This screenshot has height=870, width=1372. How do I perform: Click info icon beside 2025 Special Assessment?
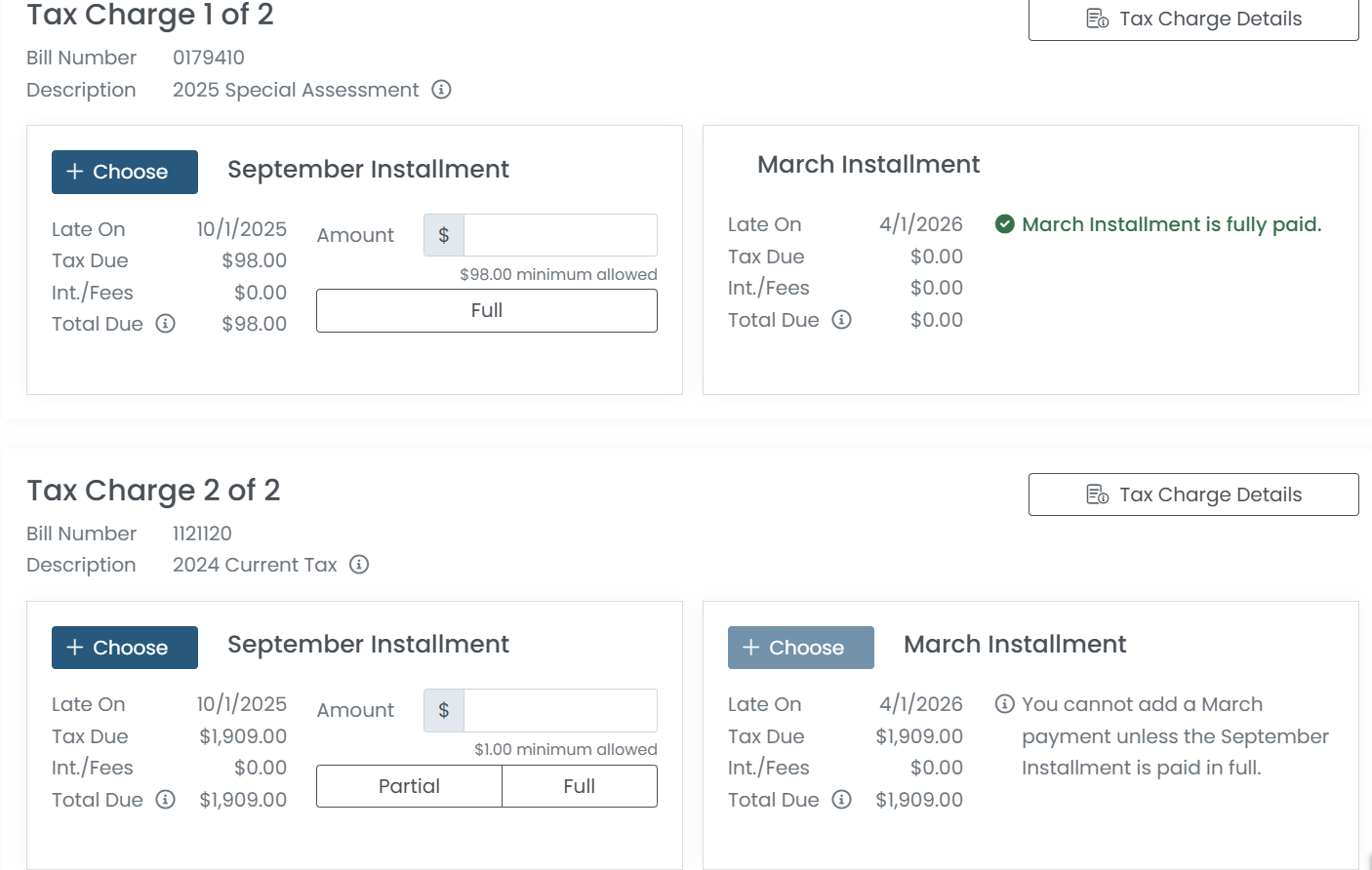(x=441, y=90)
